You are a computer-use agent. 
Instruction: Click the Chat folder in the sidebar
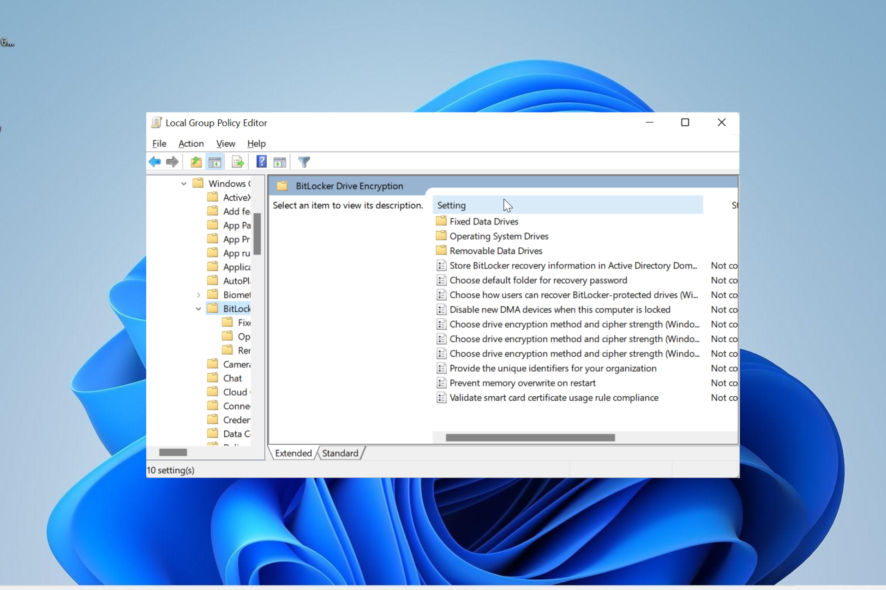pyautogui.click(x=234, y=378)
